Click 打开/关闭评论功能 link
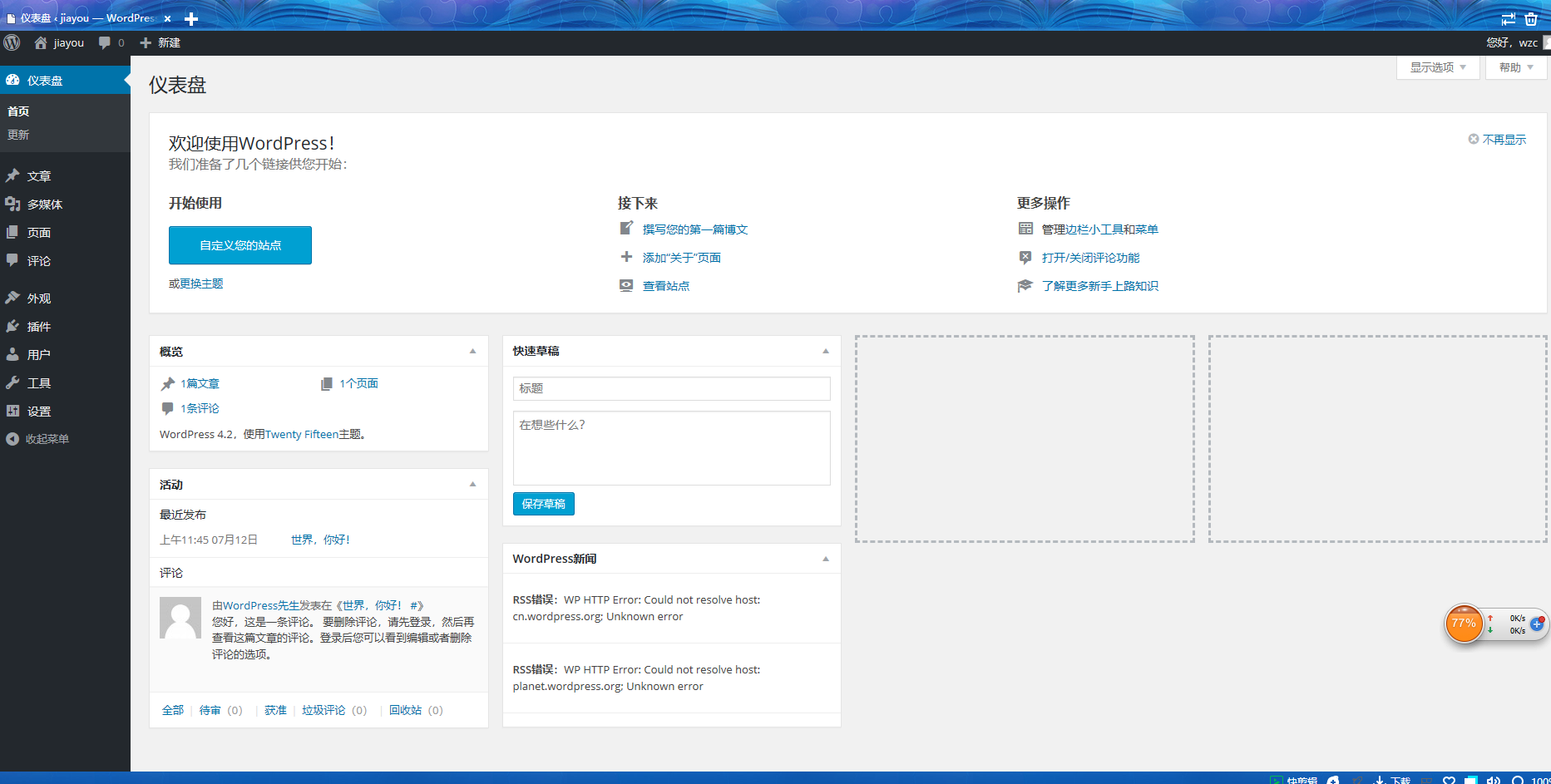Image resolution: width=1551 pixels, height=784 pixels. click(x=1090, y=258)
